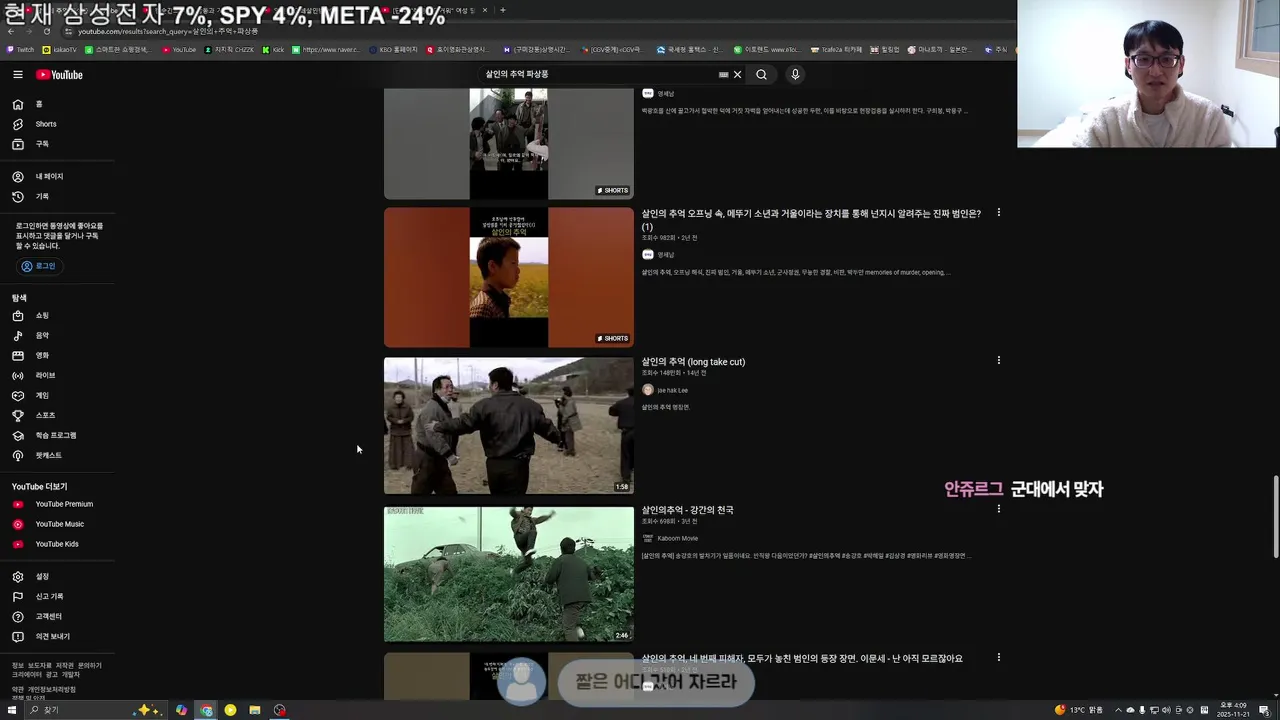Open the Windows Start menu
The width and height of the screenshot is (1280, 720).
pos(13,710)
